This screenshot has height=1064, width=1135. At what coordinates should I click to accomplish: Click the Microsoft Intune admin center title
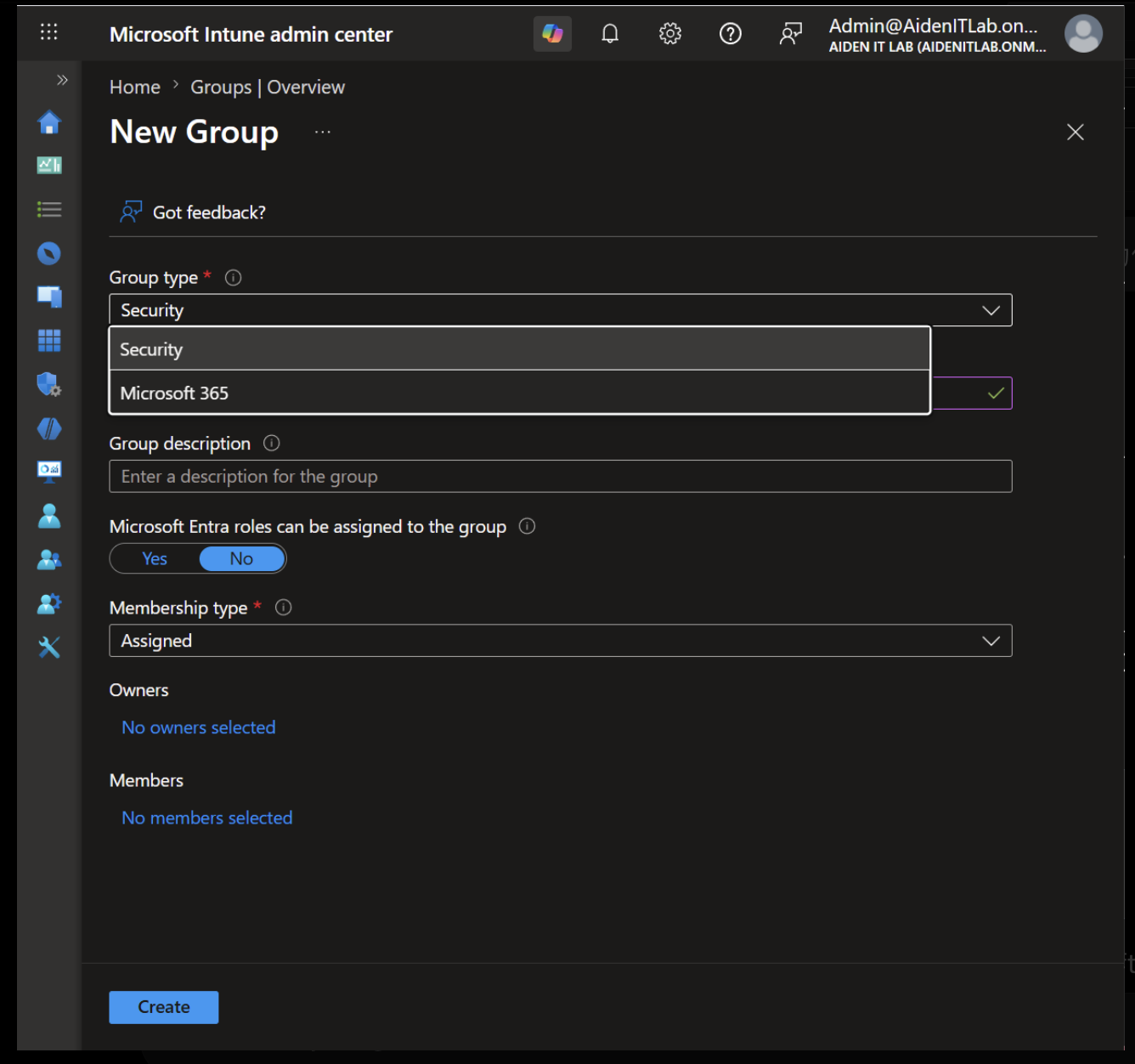(251, 34)
